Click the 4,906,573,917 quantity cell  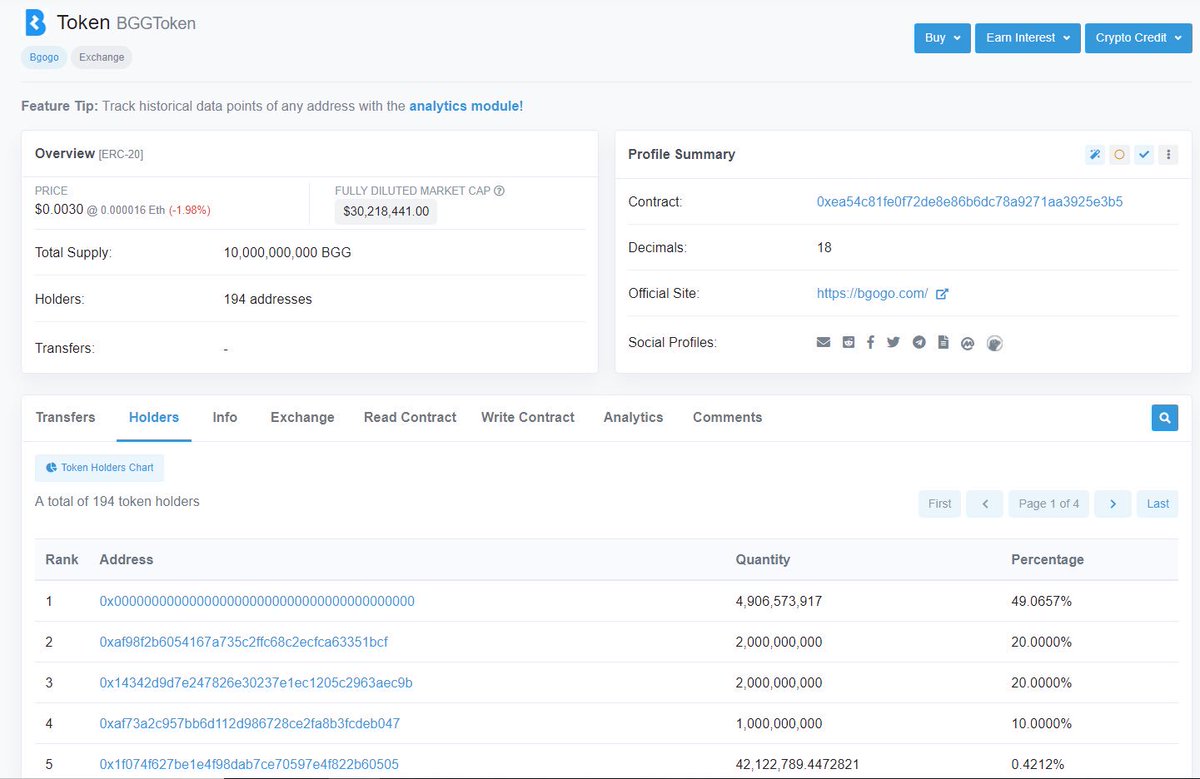pos(779,601)
